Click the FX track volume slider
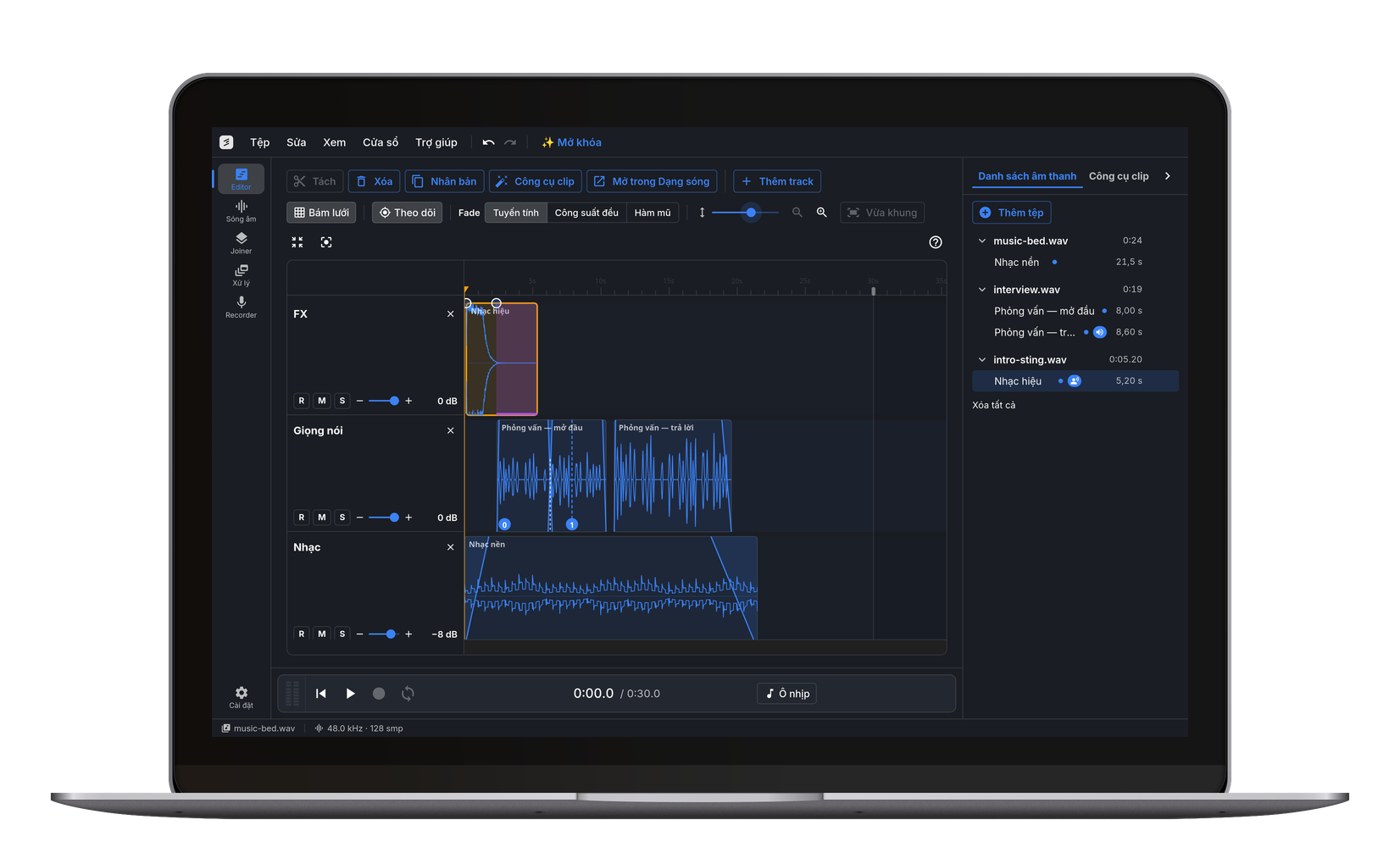1400x864 pixels. point(384,401)
